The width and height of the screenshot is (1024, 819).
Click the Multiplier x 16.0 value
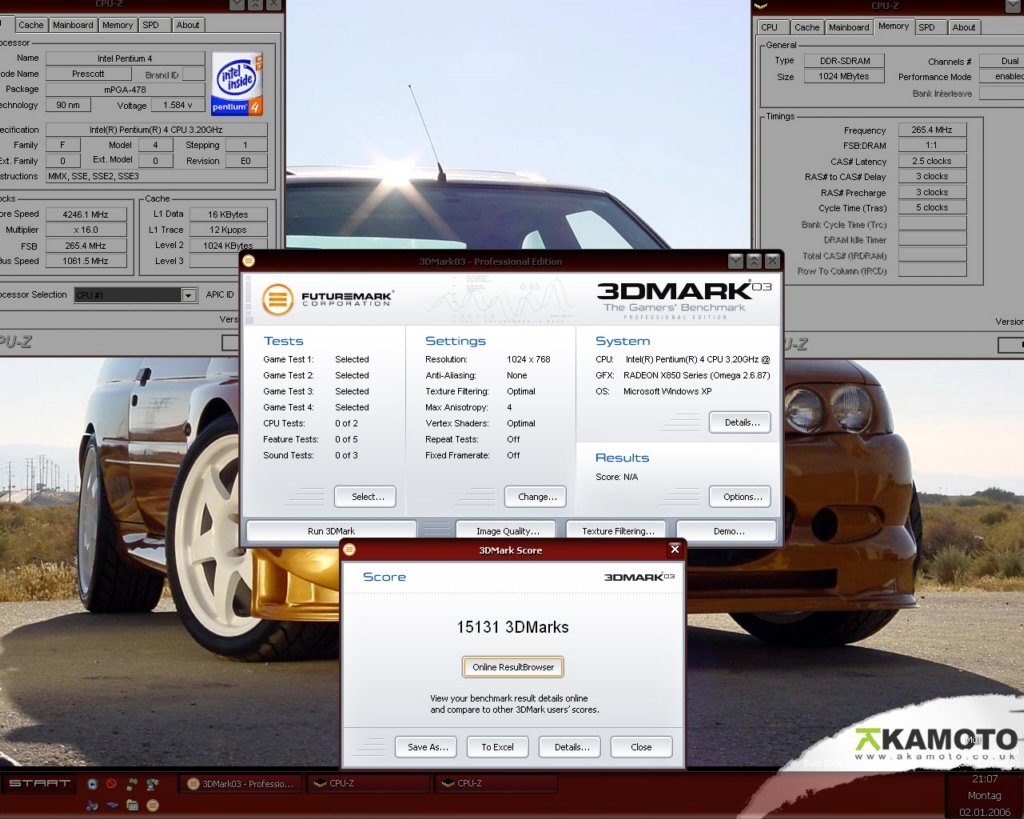[86, 230]
